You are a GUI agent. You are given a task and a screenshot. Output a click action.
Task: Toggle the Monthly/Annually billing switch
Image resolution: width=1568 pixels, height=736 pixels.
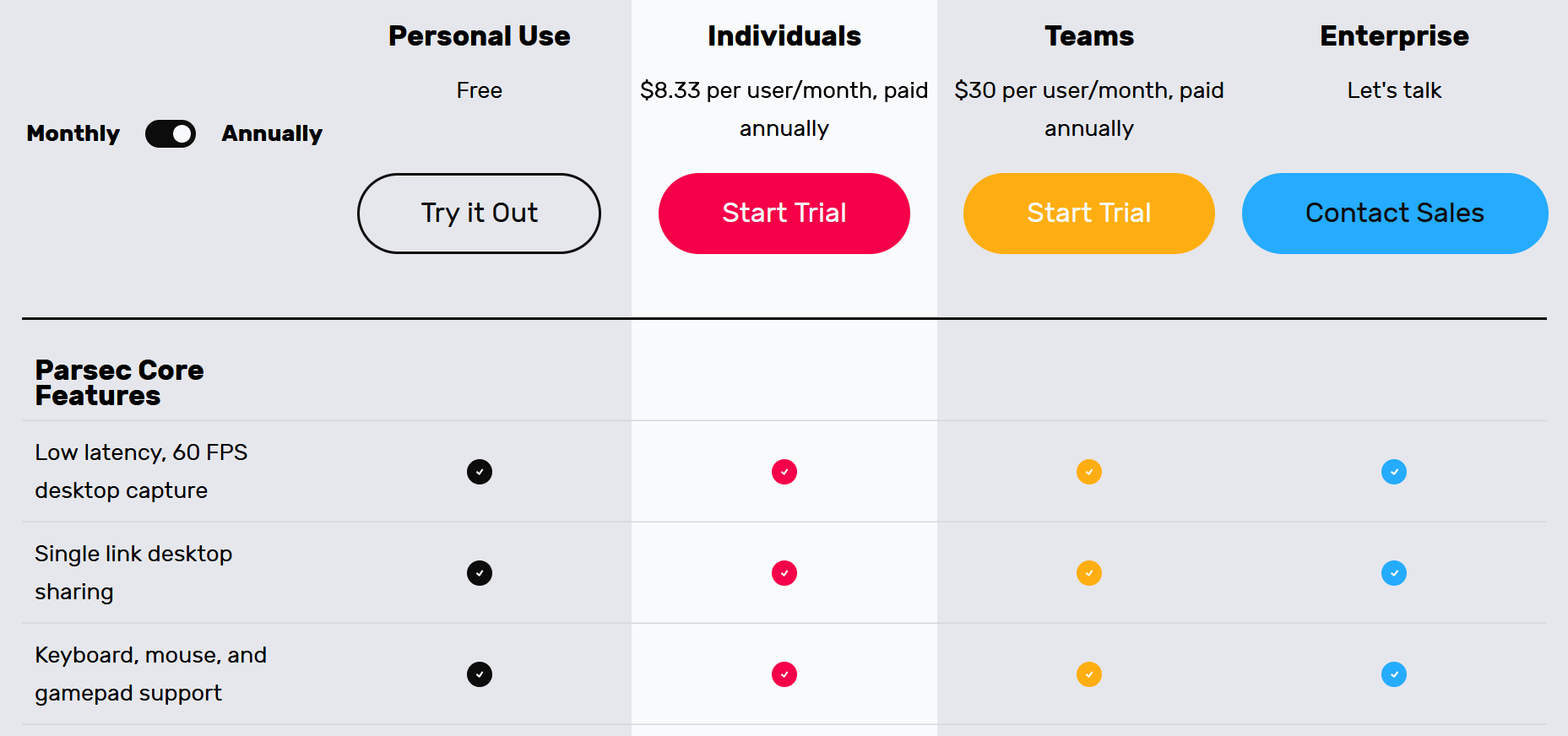point(171,133)
